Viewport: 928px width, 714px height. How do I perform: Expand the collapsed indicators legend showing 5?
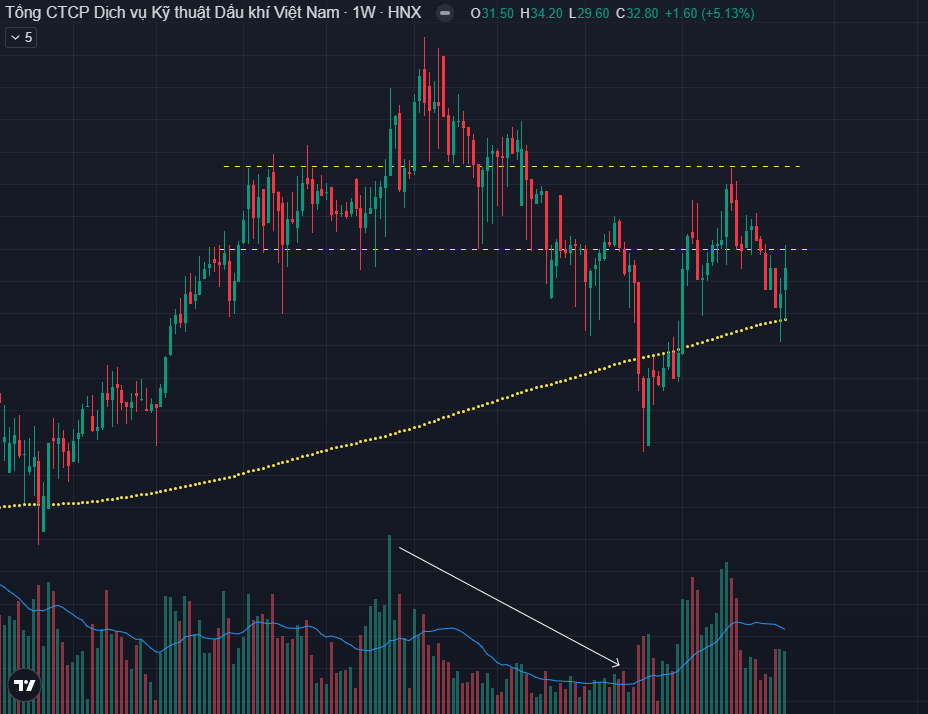[21, 37]
